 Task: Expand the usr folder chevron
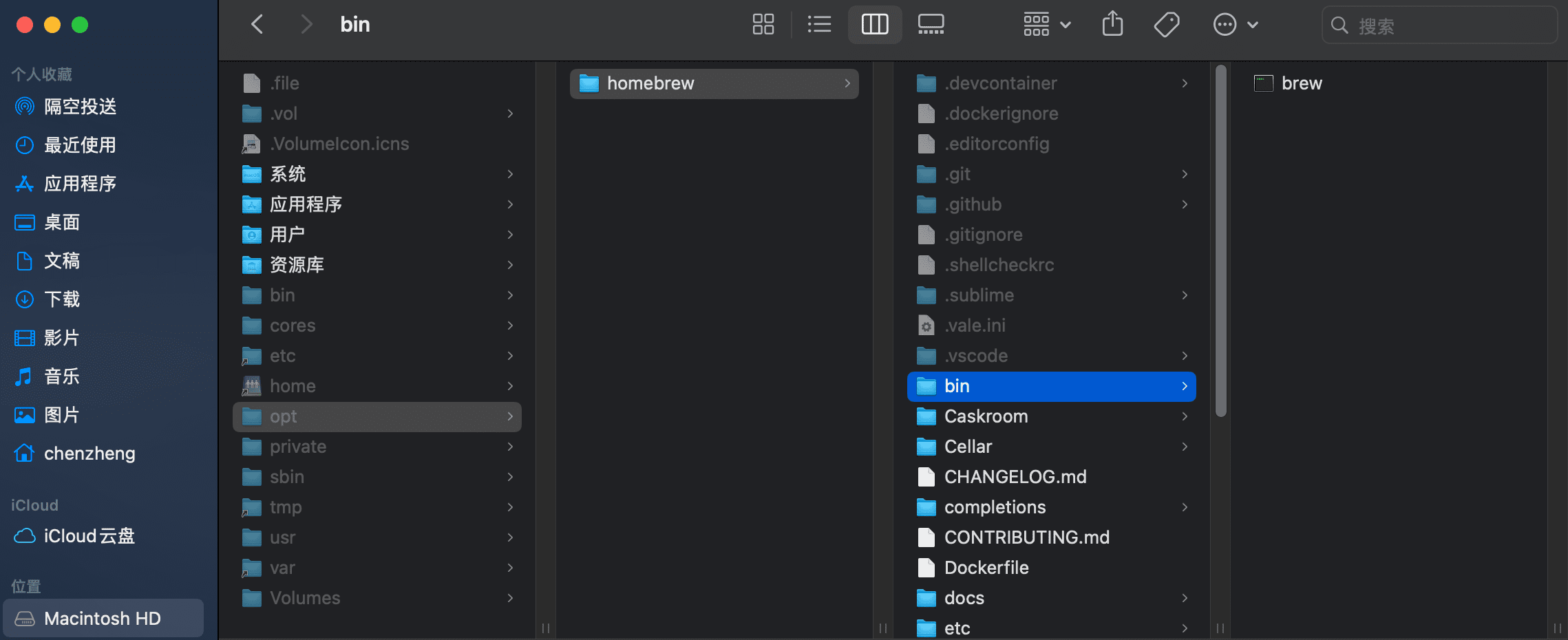tap(510, 537)
